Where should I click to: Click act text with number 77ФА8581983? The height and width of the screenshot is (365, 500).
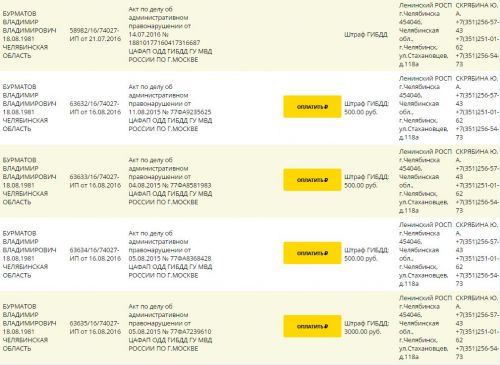tap(170, 181)
